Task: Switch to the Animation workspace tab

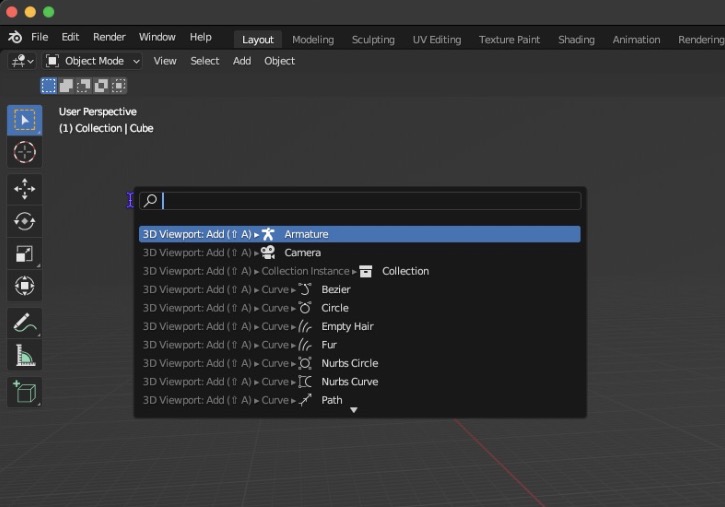Action: (636, 40)
